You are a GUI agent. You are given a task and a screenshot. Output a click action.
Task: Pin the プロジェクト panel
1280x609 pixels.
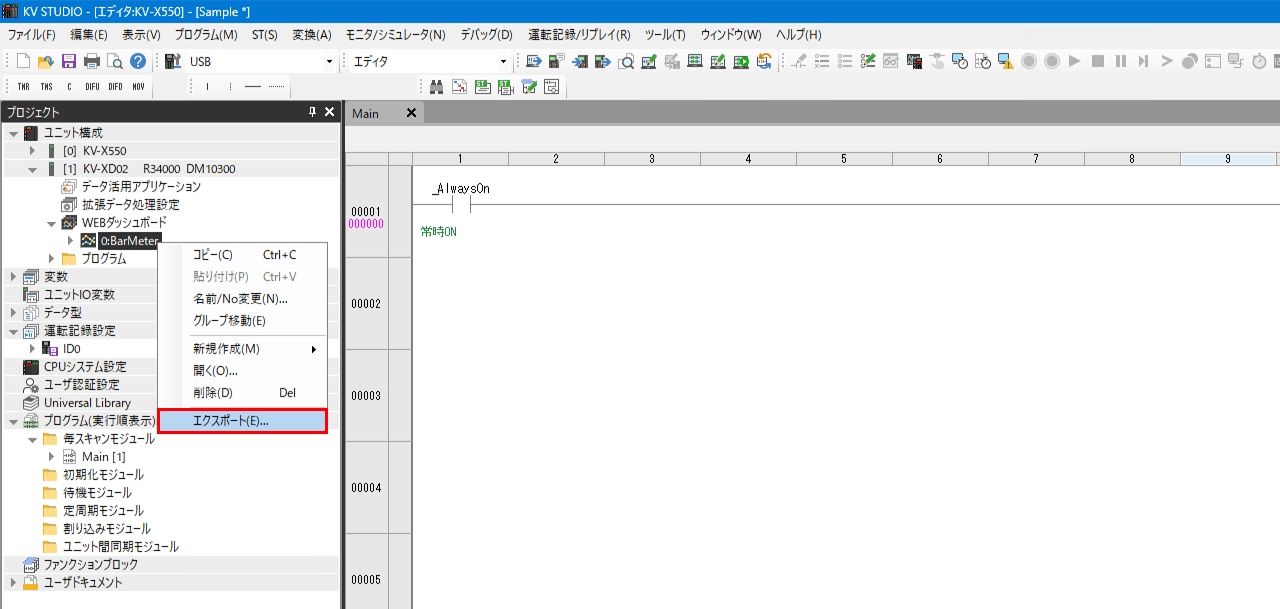pyautogui.click(x=312, y=113)
